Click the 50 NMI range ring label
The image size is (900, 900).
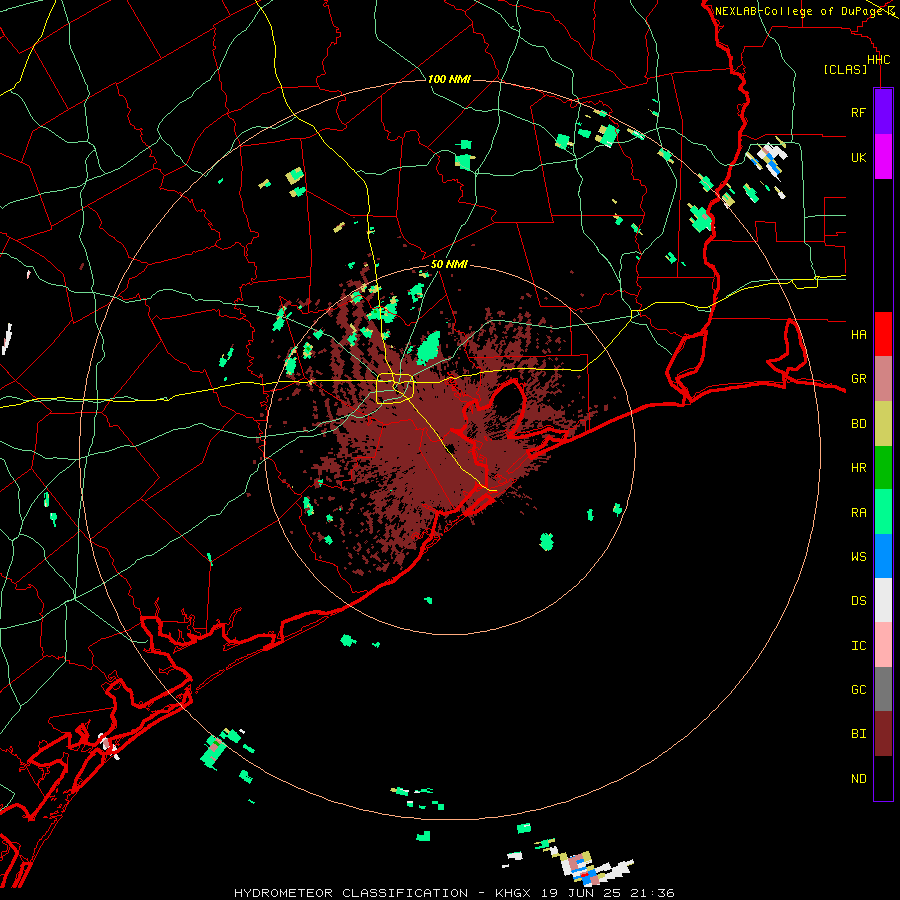(449, 264)
